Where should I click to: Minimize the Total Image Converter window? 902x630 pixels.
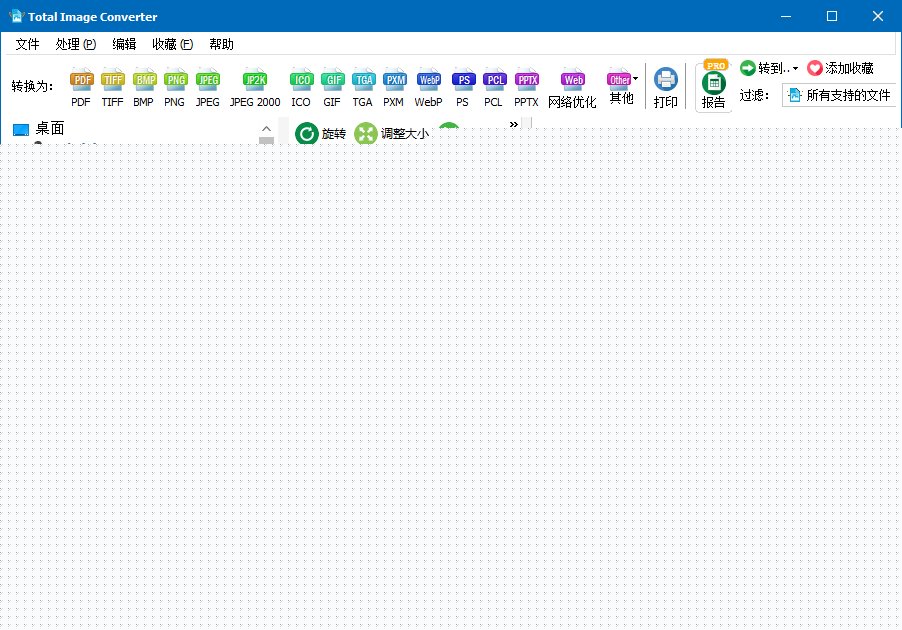pyautogui.click(x=786, y=16)
